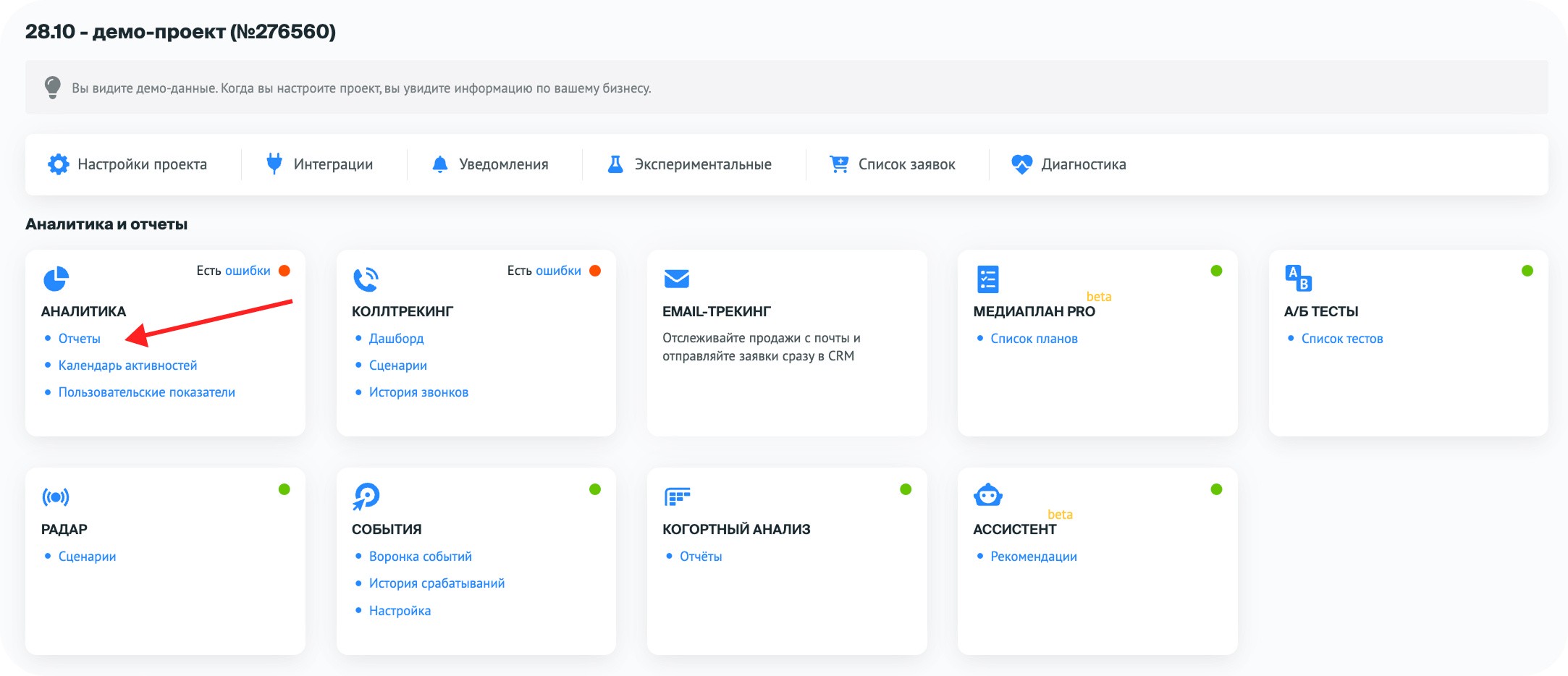Click the Ассистент robot icon

click(987, 497)
